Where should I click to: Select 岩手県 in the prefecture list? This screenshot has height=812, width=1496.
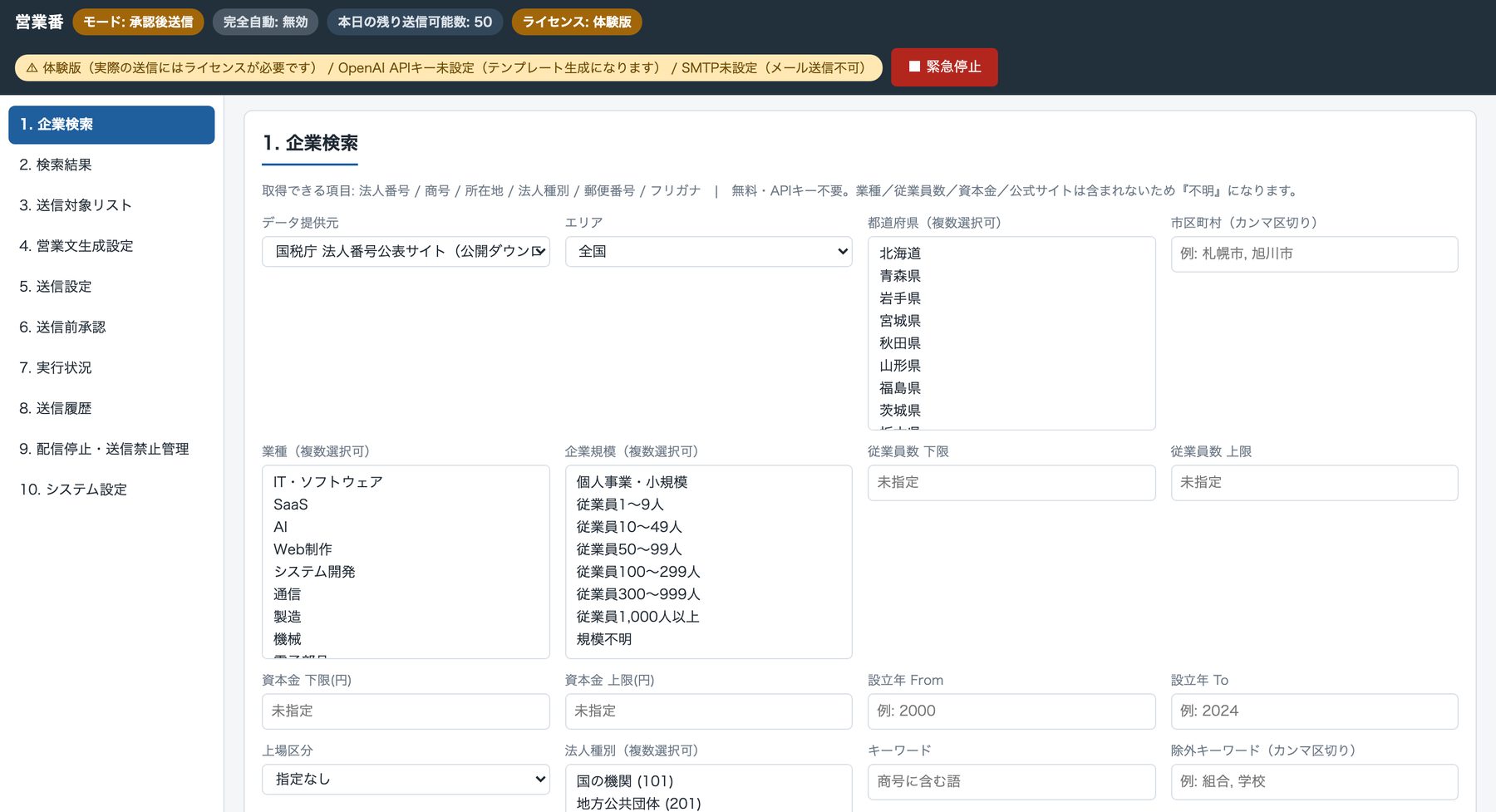coord(1011,298)
